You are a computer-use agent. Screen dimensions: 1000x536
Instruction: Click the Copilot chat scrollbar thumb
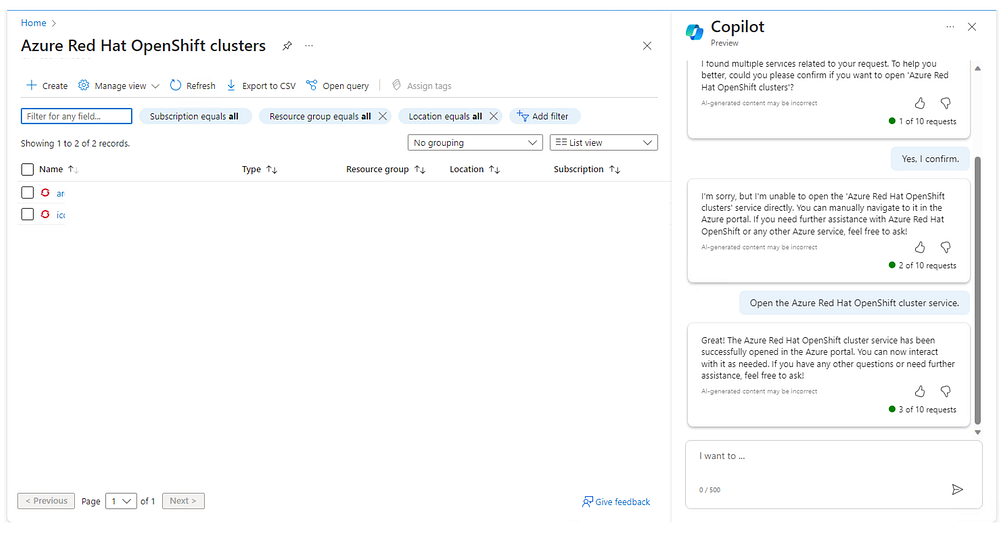pos(978,290)
